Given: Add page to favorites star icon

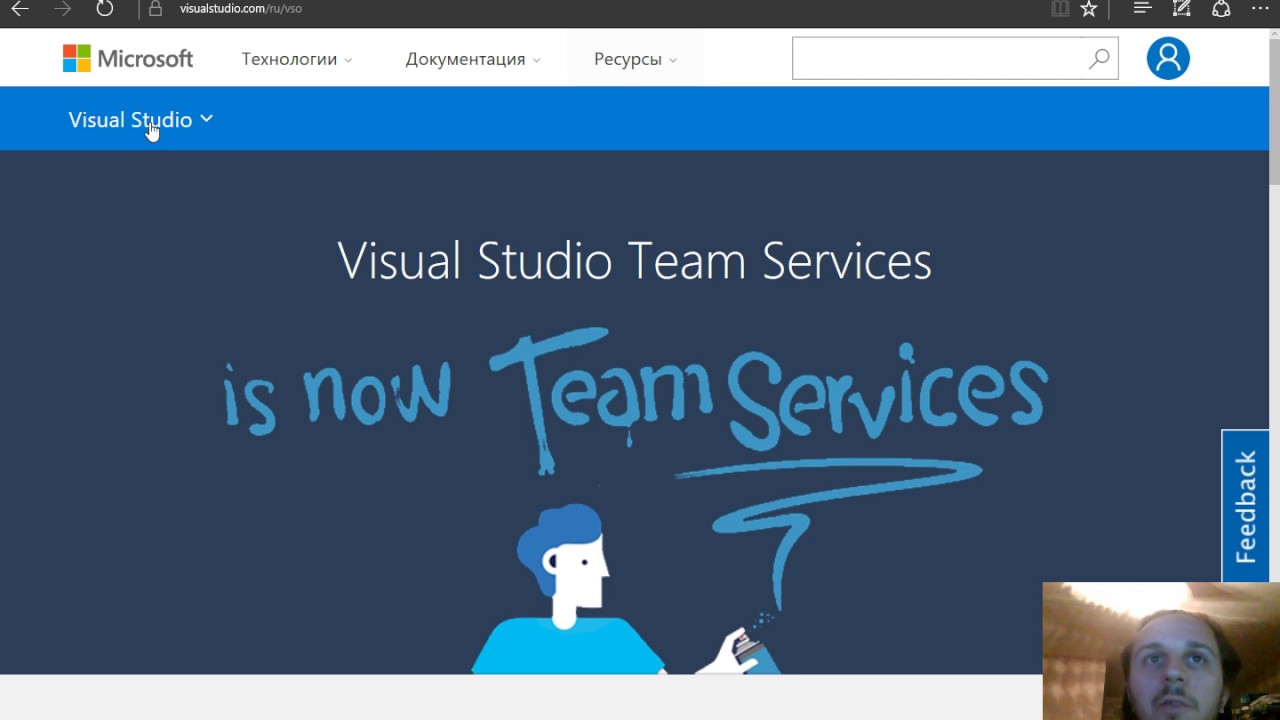Looking at the screenshot, I should coord(1089,9).
